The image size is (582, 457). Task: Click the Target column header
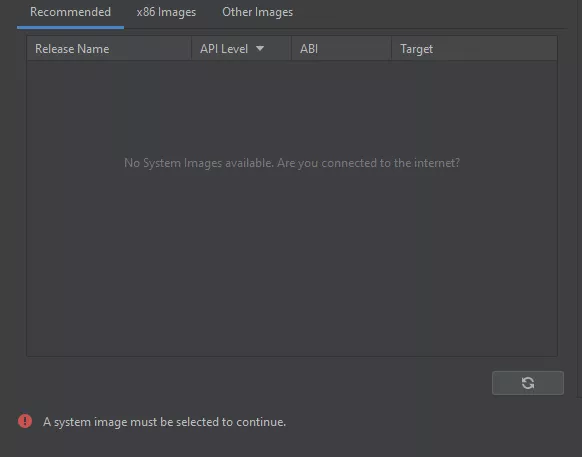click(474, 48)
